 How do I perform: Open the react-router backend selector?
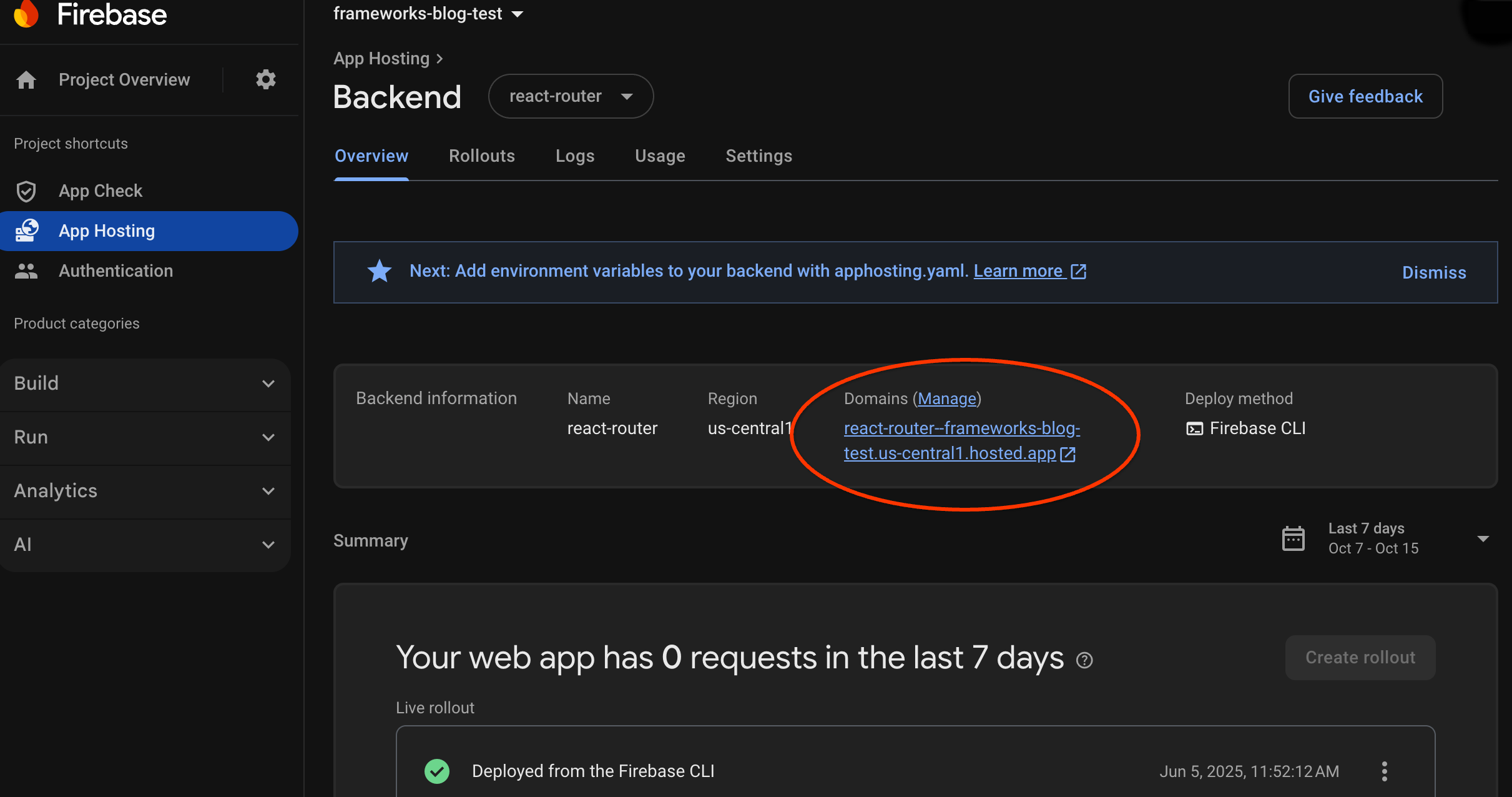[x=570, y=96]
